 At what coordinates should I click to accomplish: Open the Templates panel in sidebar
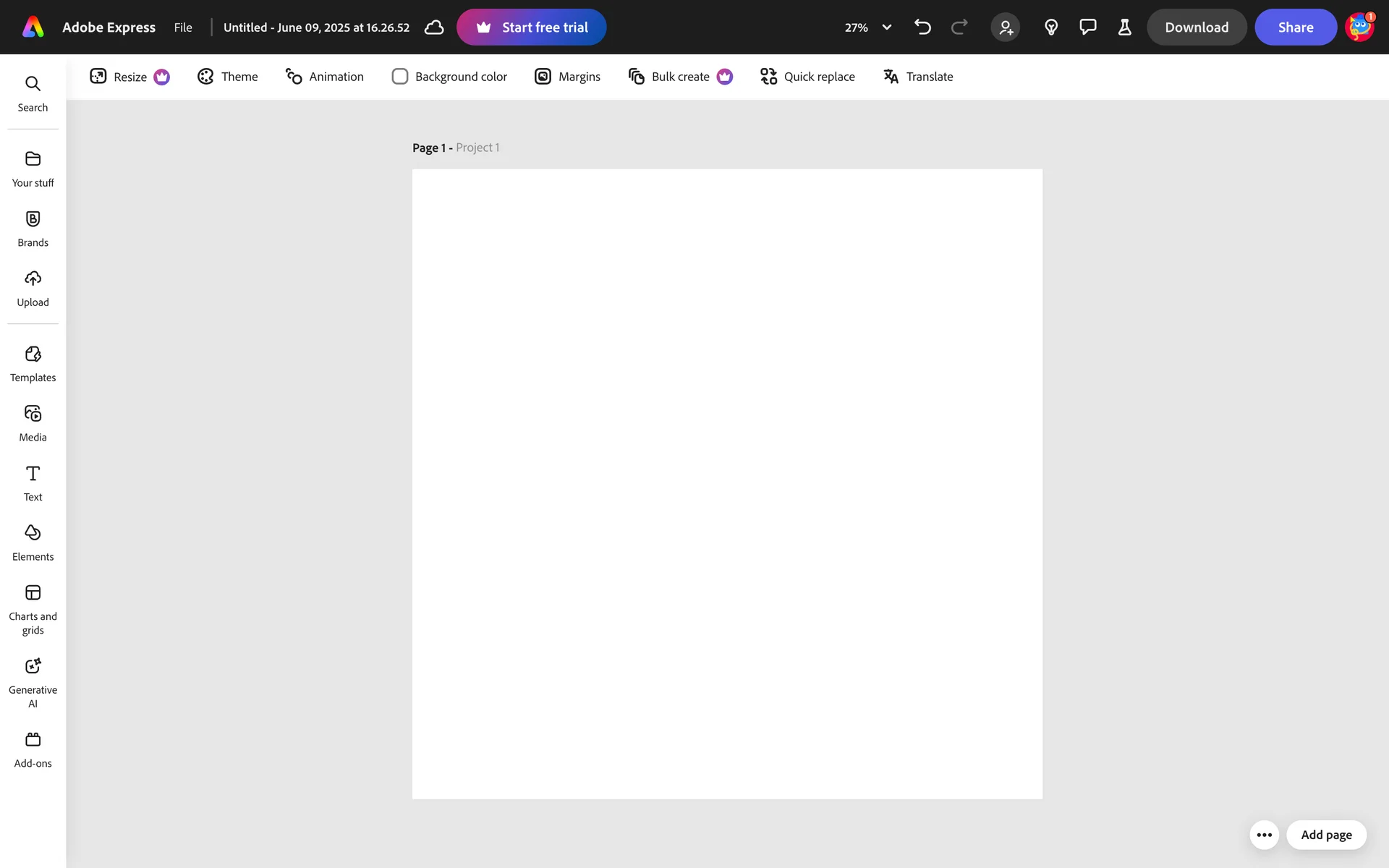pos(33,364)
